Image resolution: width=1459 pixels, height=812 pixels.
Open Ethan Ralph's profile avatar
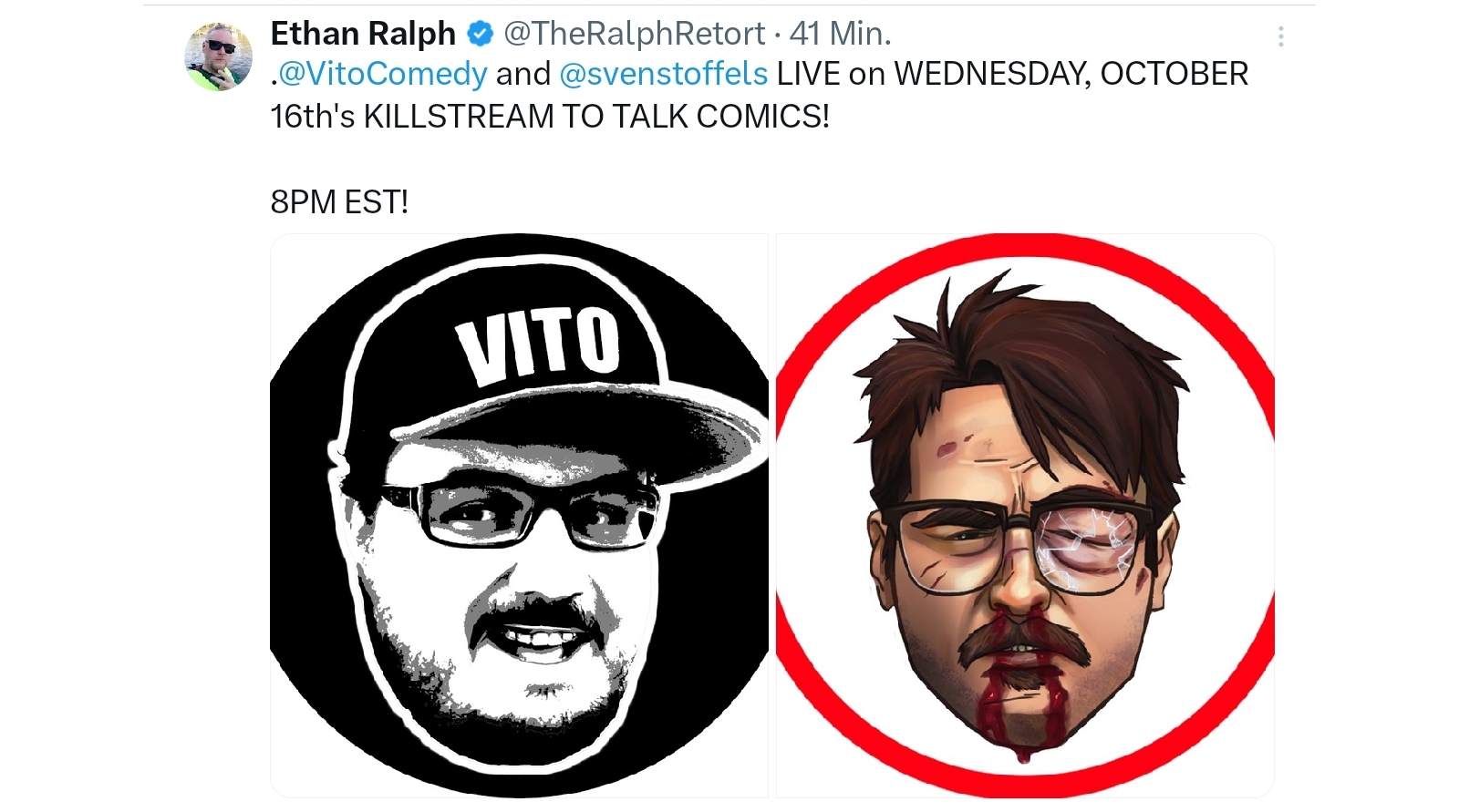coord(219,57)
